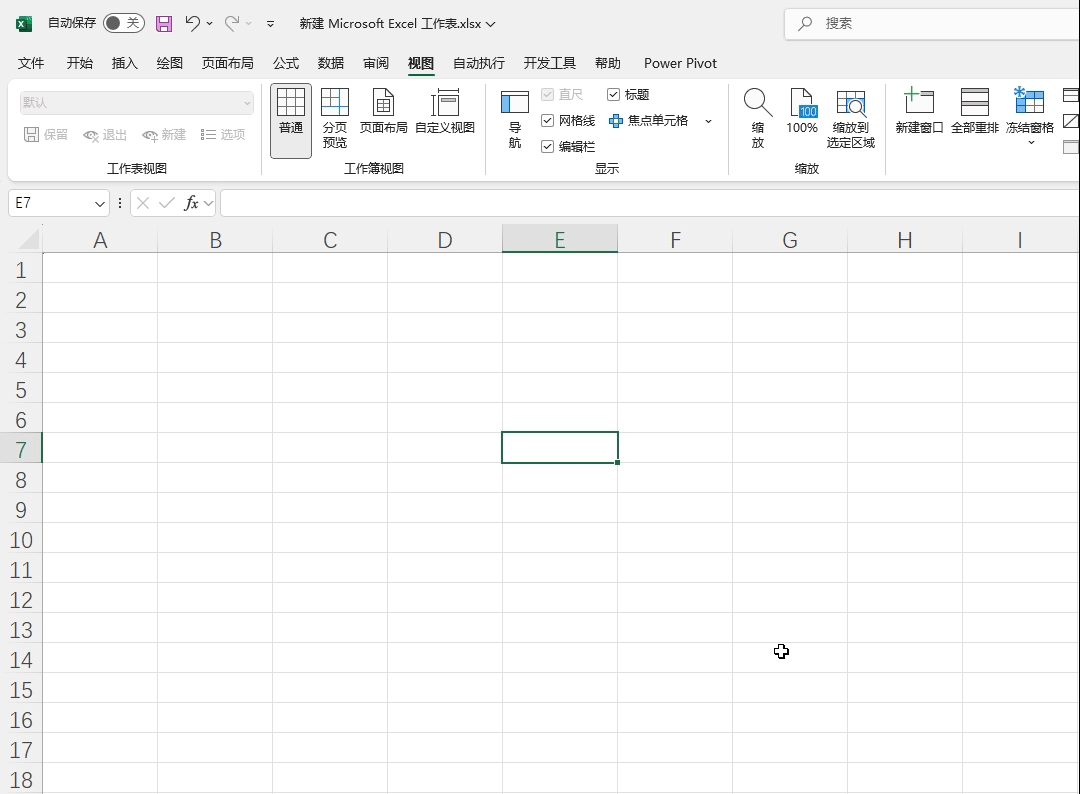Select column B header
1080x794 pixels.
215,240
